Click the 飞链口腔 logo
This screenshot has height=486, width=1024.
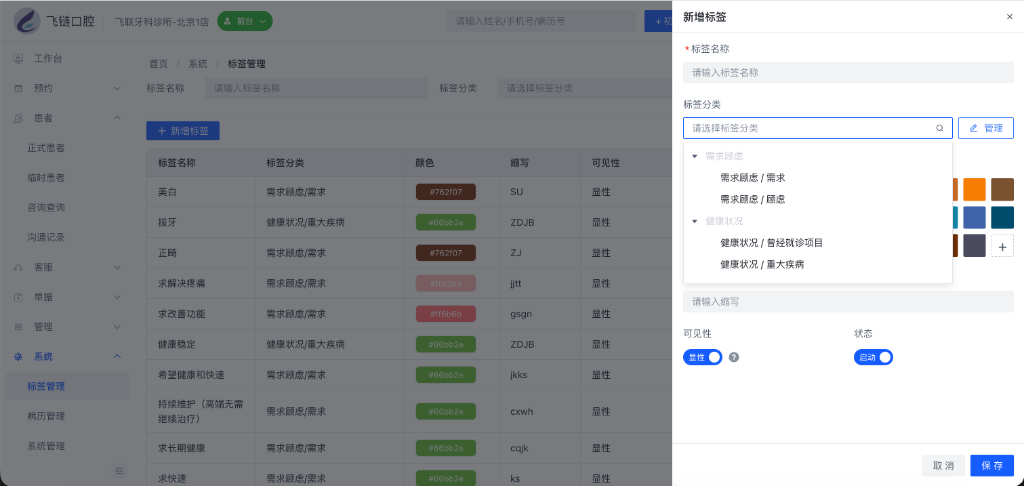[x=26, y=20]
